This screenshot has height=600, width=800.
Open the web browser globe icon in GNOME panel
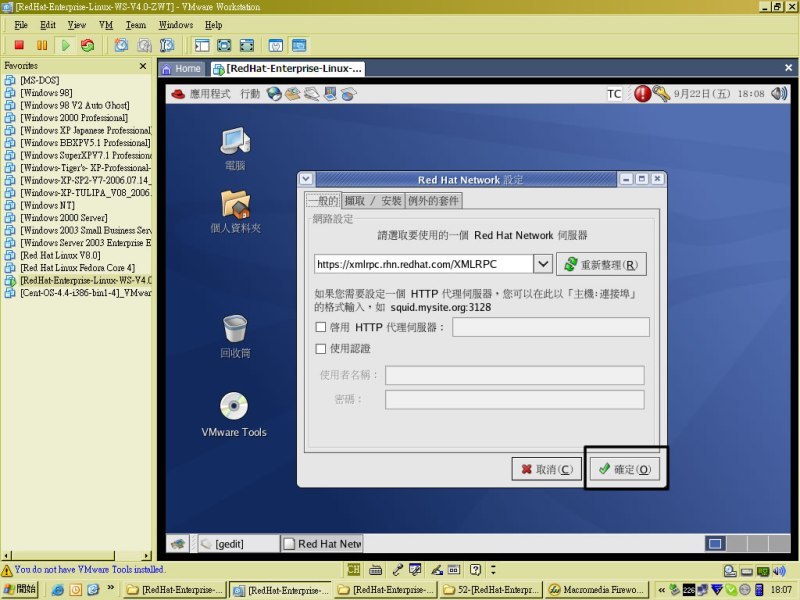[274, 94]
